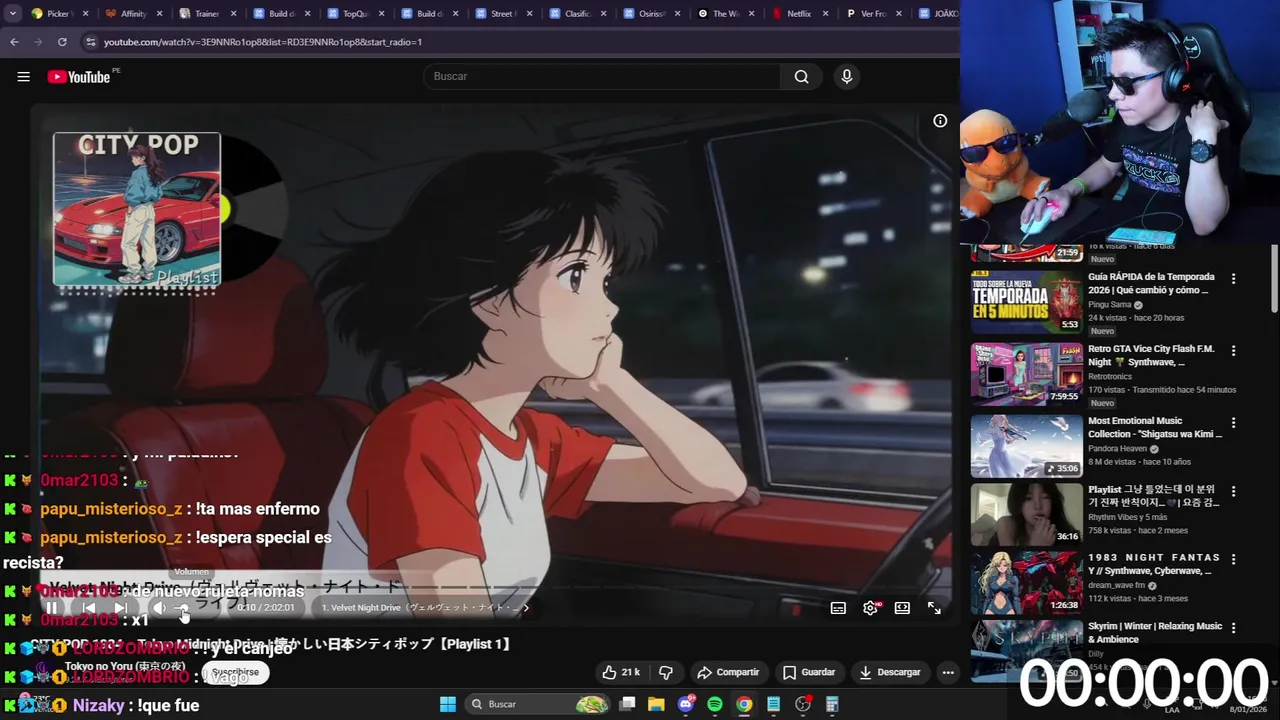Click the Pingu Sama channel name

point(1109,305)
